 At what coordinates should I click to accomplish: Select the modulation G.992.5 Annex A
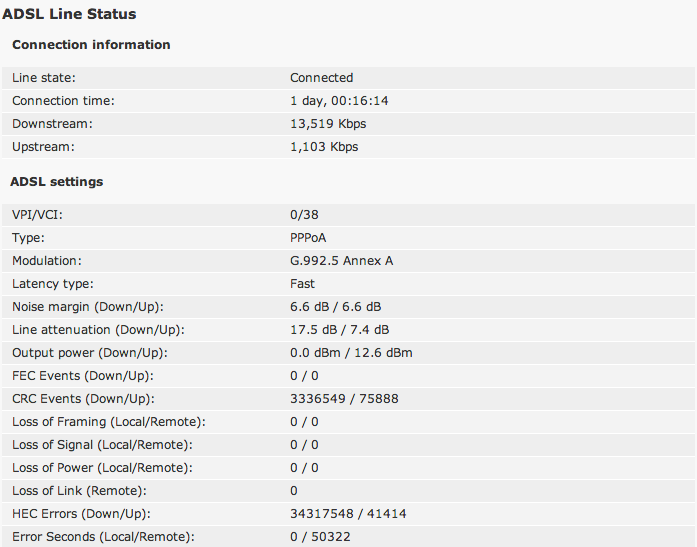(x=341, y=261)
